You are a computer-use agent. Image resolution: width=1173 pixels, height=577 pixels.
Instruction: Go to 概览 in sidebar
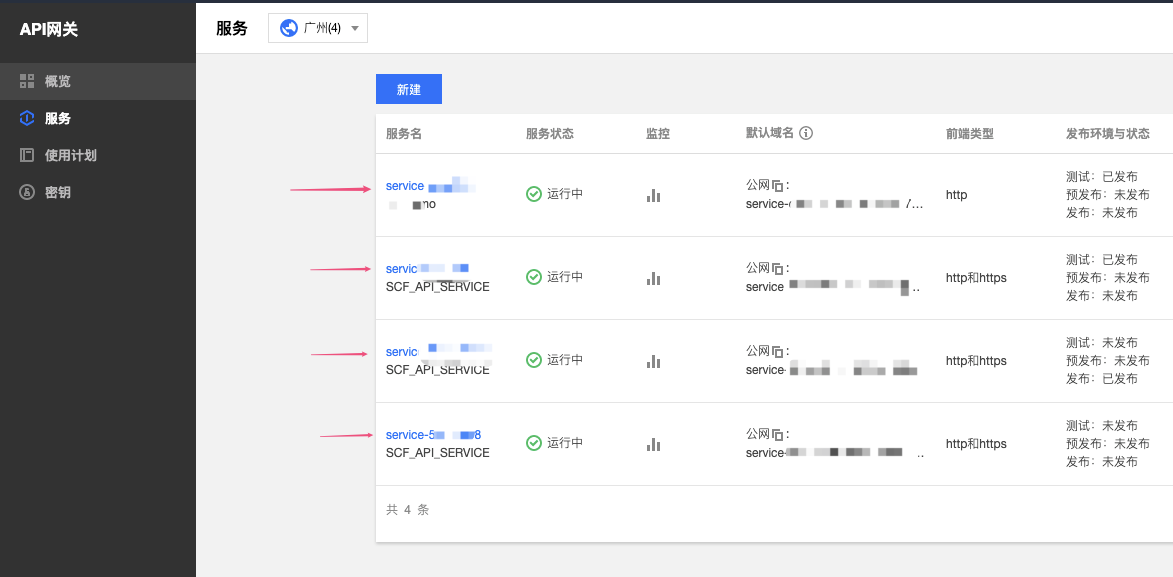pyautogui.click(x=57, y=81)
